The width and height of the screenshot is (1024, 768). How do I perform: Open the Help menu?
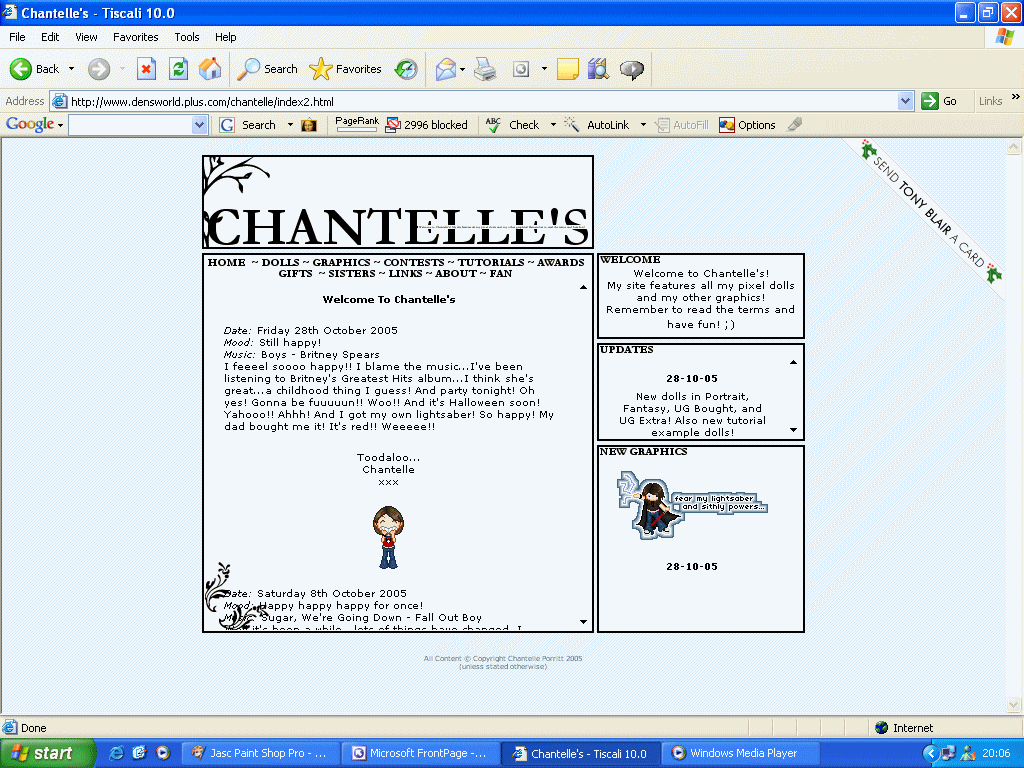click(x=225, y=37)
